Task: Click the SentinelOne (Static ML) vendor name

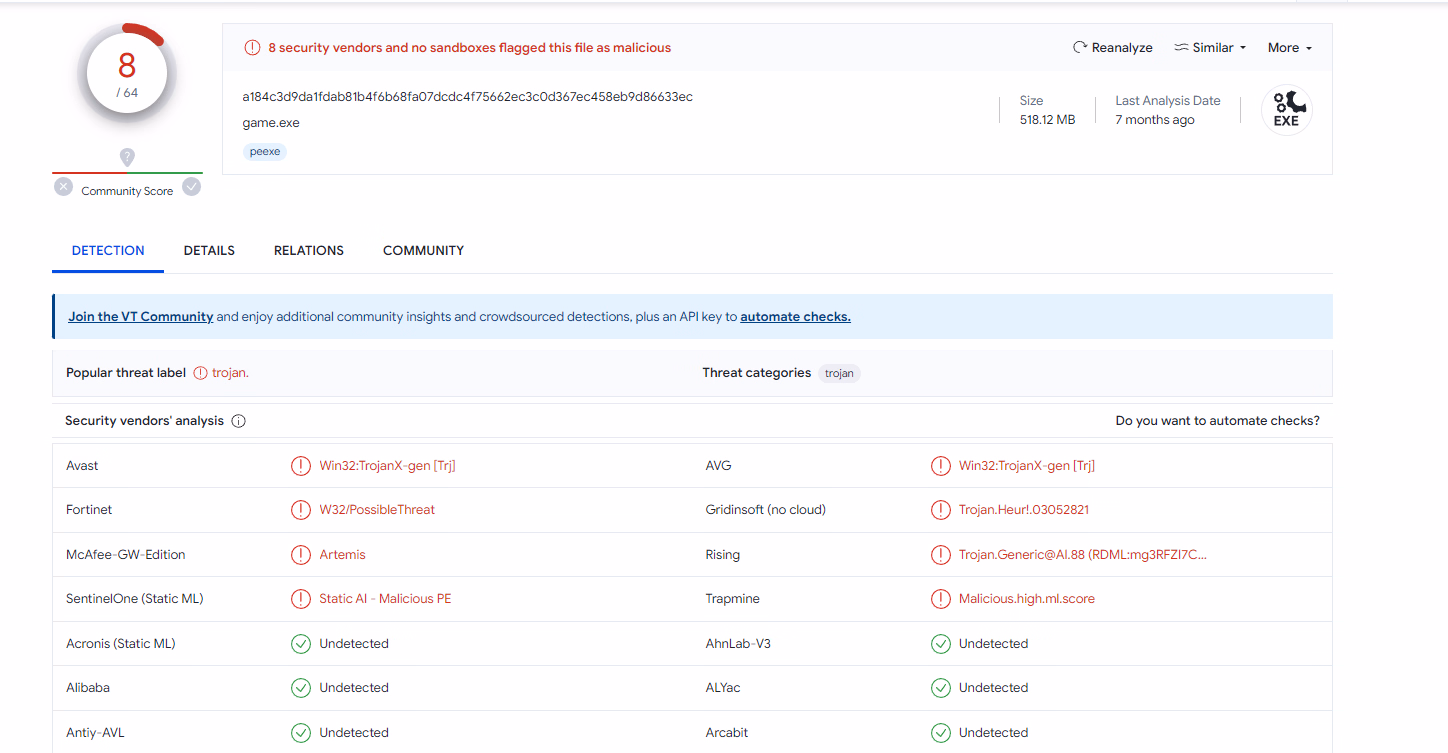Action: [x=134, y=599]
